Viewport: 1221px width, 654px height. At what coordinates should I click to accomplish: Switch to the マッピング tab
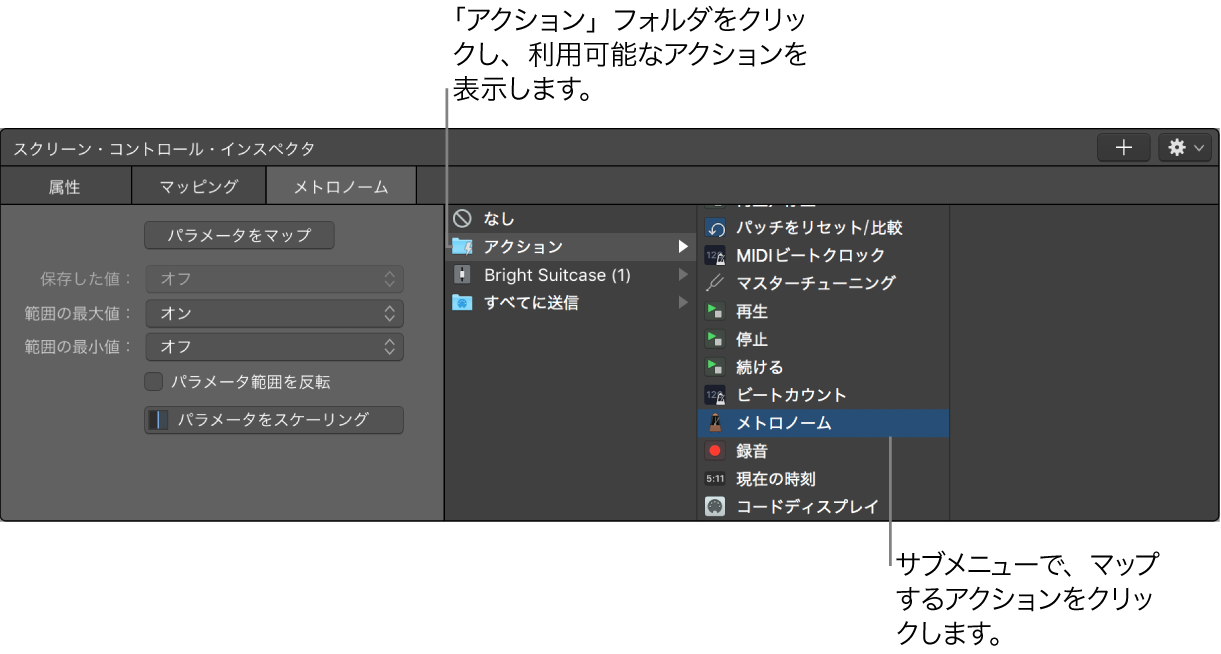[x=198, y=185]
